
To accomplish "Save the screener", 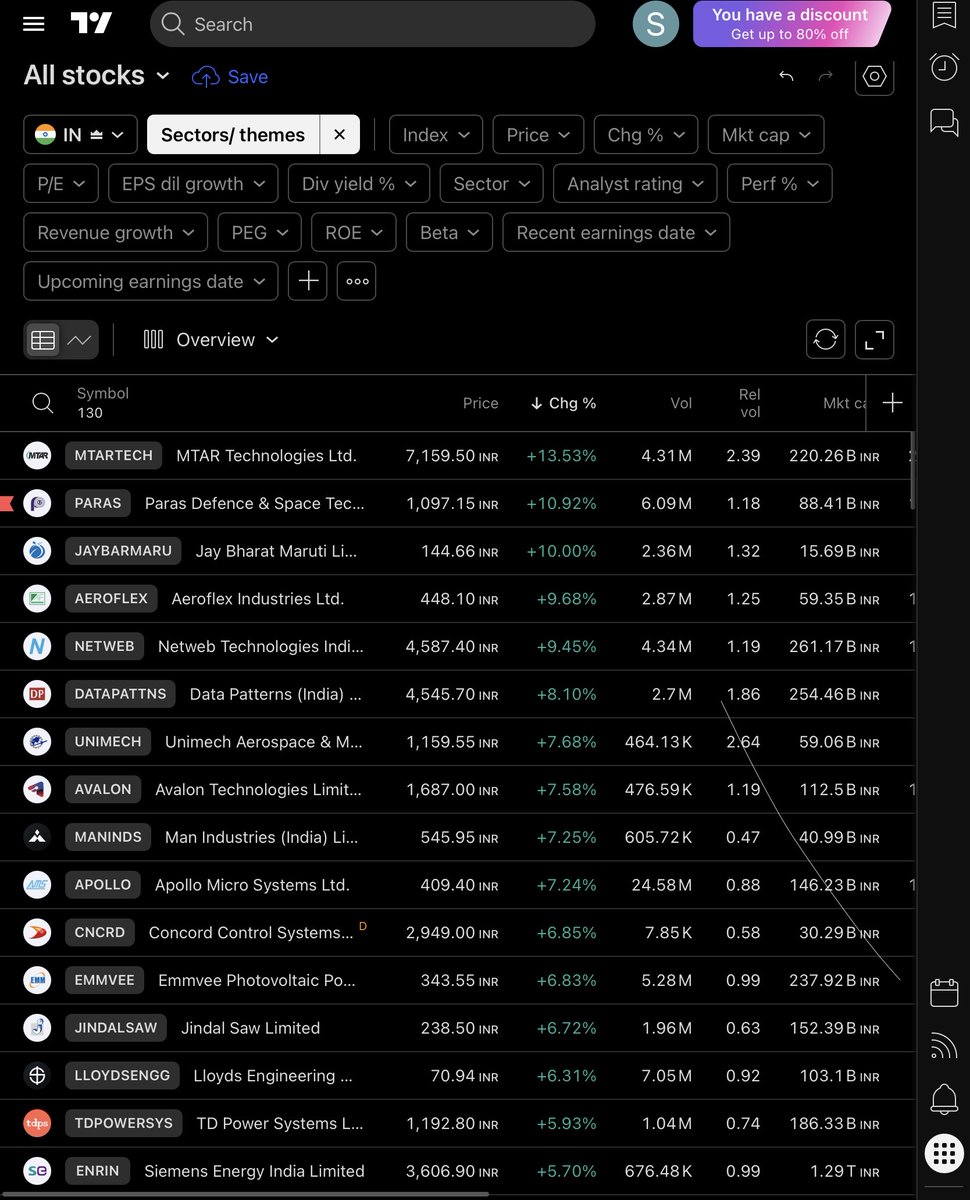I will [230, 77].
